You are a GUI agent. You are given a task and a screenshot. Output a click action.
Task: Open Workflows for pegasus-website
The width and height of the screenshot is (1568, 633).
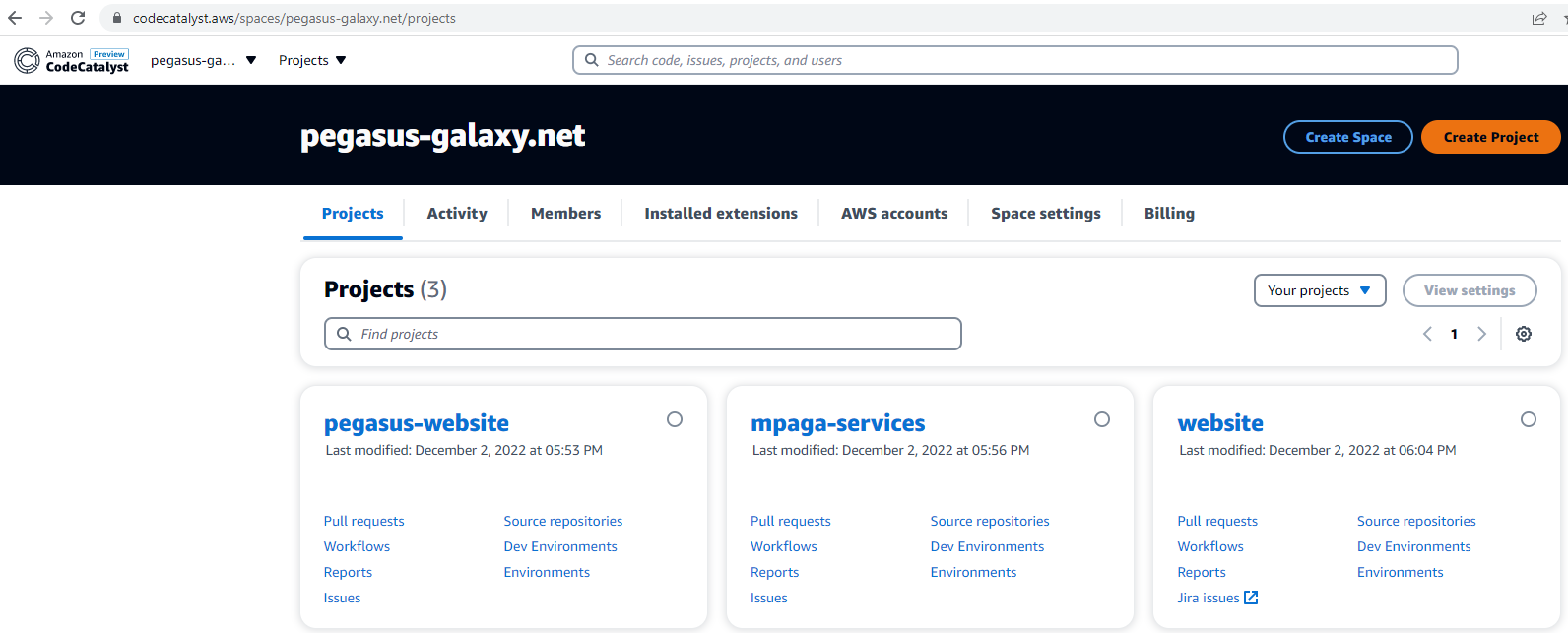(x=357, y=546)
